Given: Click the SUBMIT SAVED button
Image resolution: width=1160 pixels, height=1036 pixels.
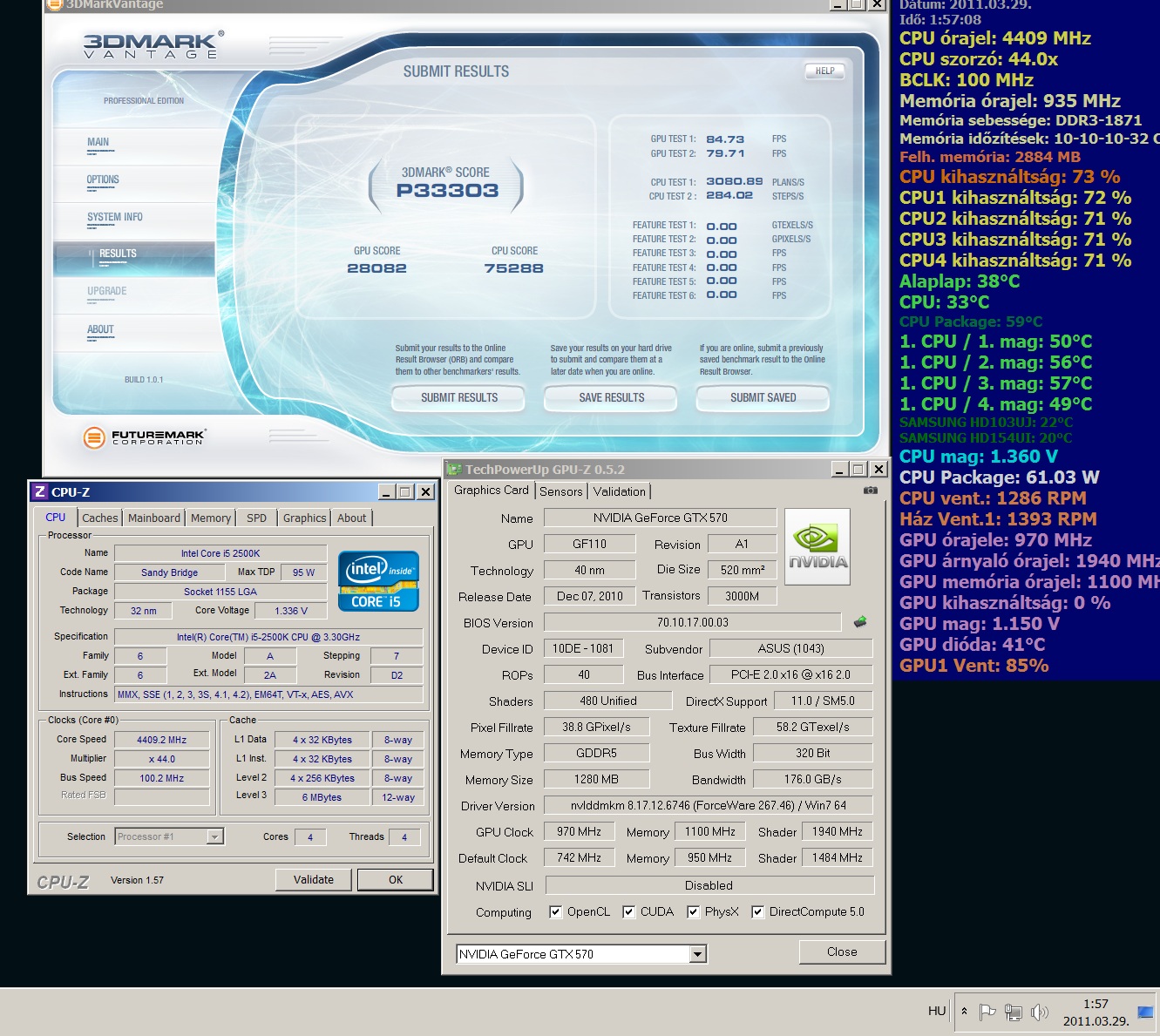Looking at the screenshot, I should (763, 397).
